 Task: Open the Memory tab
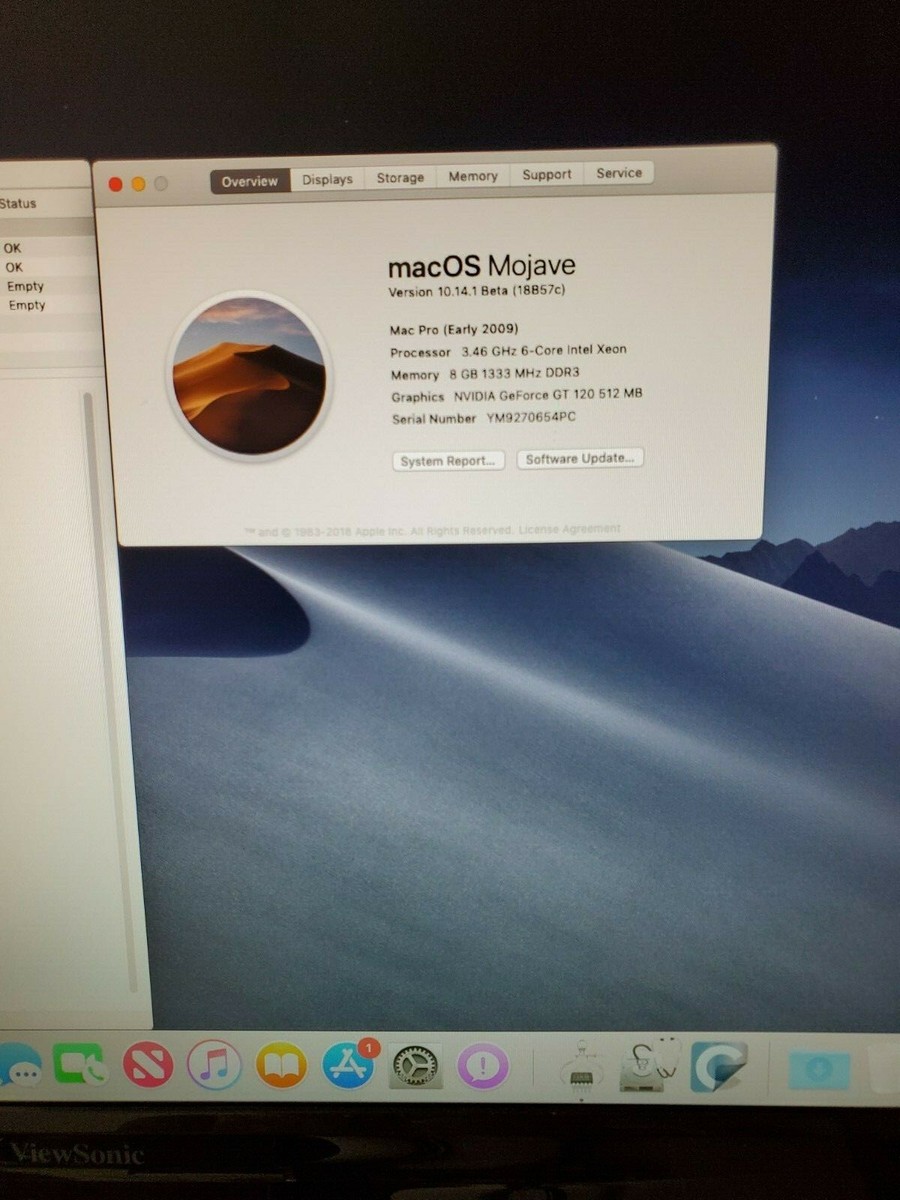point(473,176)
